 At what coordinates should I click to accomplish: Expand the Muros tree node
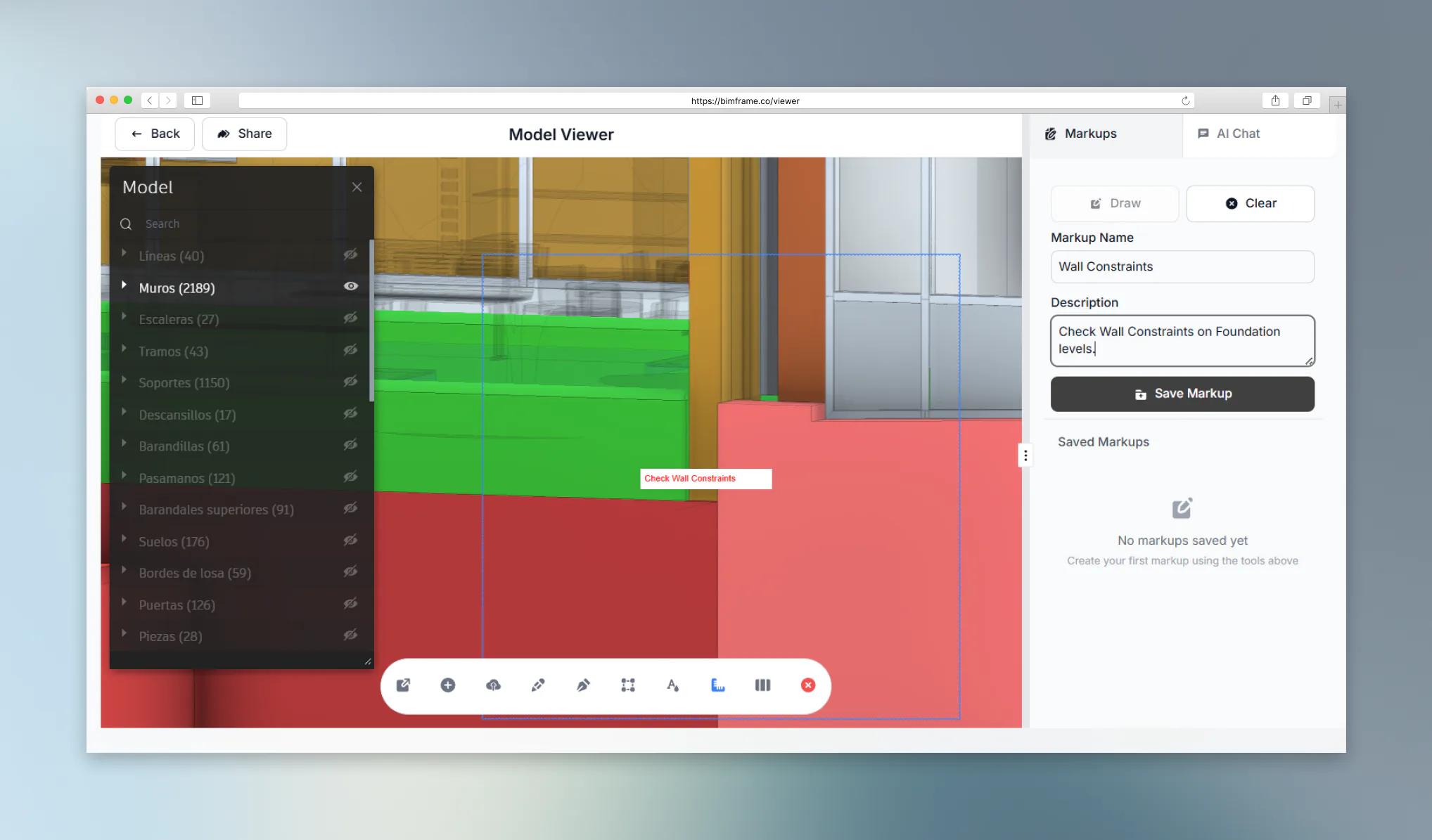tap(124, 285)
